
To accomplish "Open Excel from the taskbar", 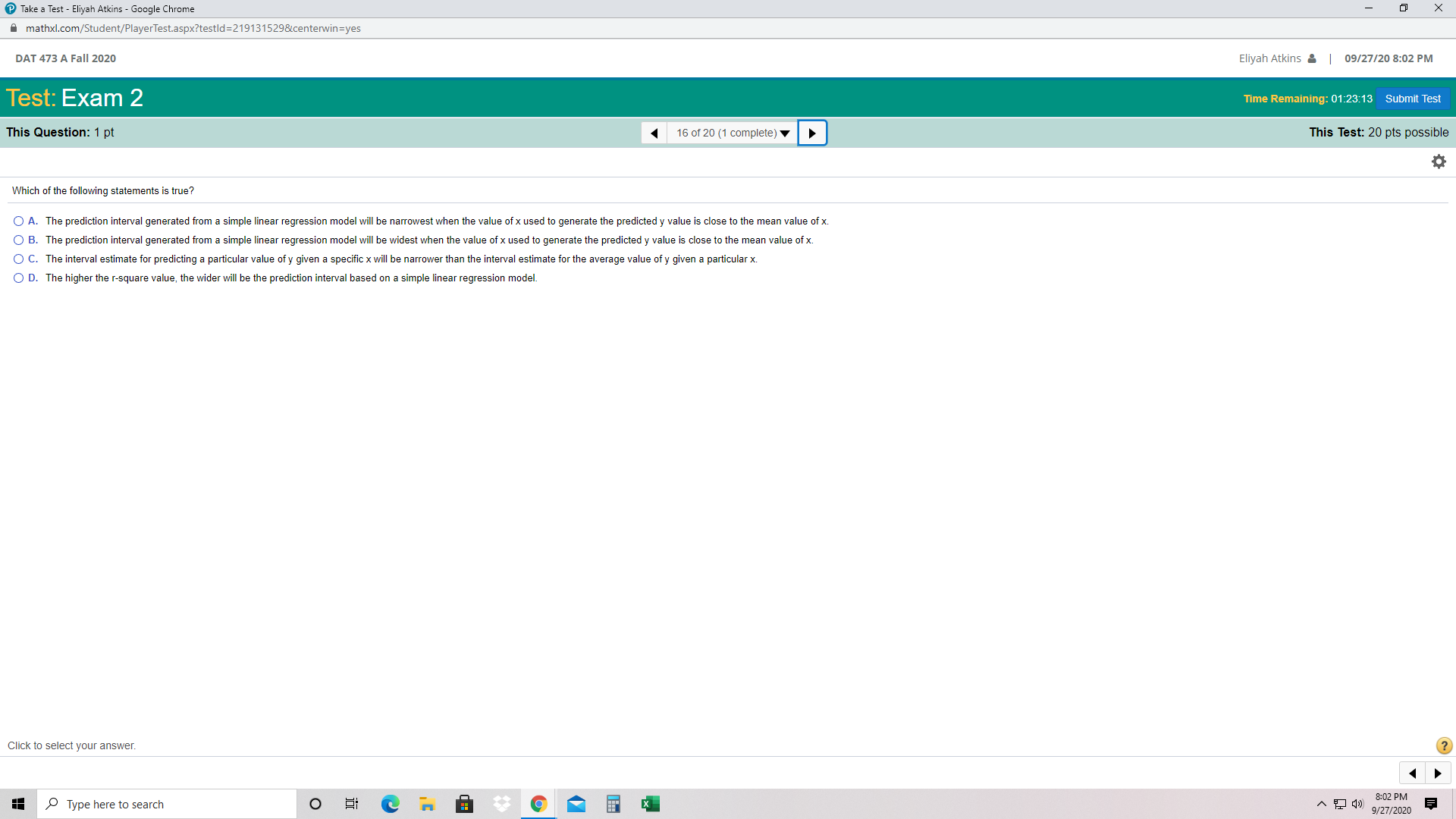I will point(651,804).
